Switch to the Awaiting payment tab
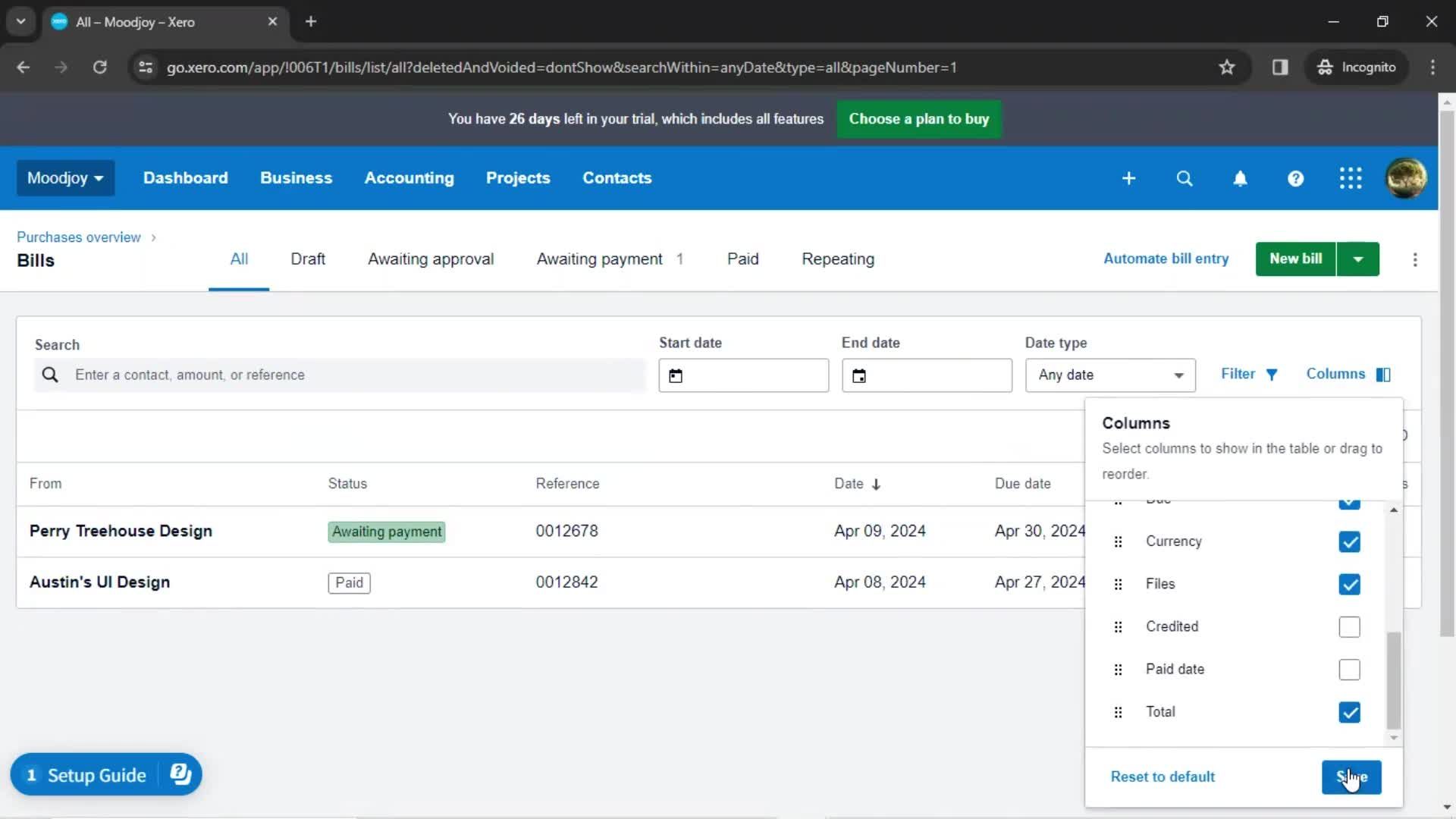Viewport: 1456px width, 819px height. pyautogui.click(x=610, y=259)
